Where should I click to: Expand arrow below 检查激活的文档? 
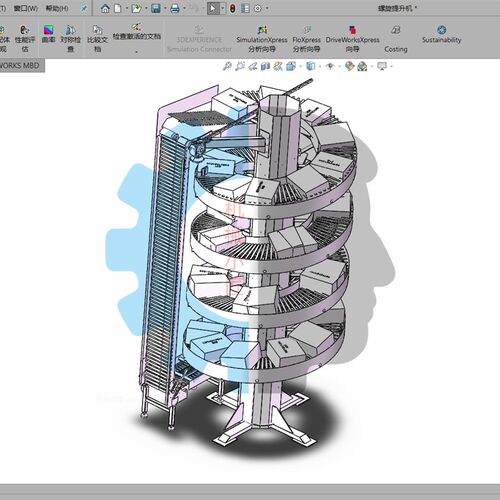click(x=136, y=52)
